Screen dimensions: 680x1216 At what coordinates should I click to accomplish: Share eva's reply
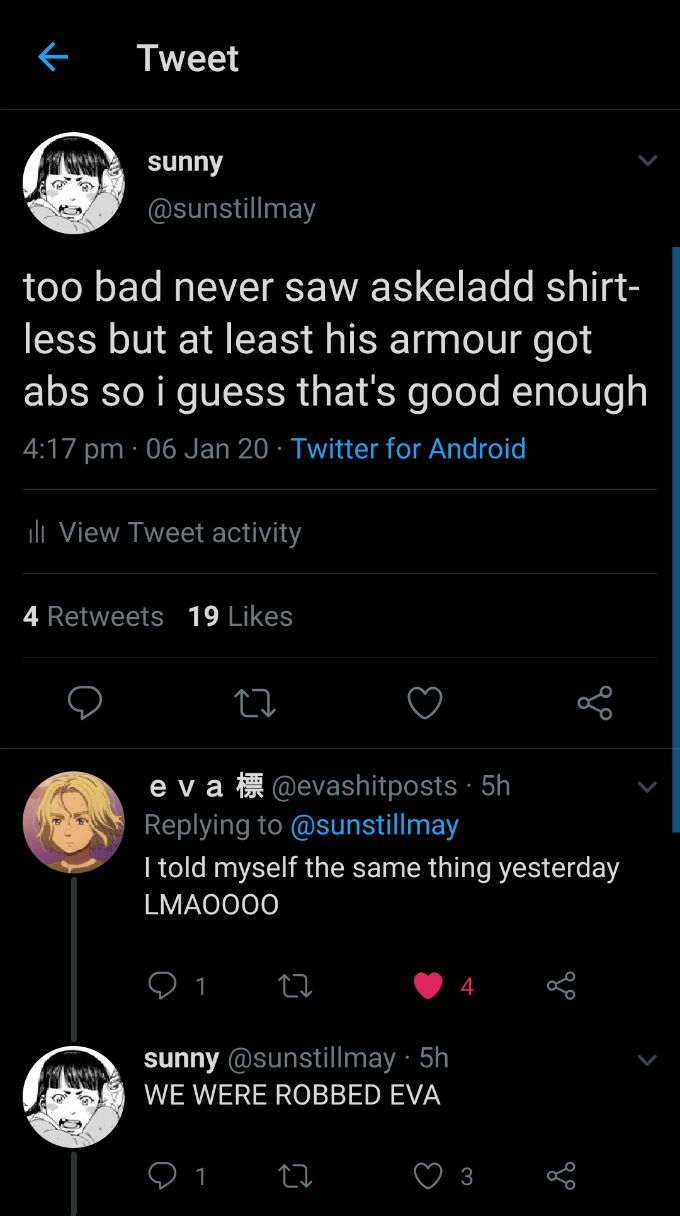click(x=561, y=986)
